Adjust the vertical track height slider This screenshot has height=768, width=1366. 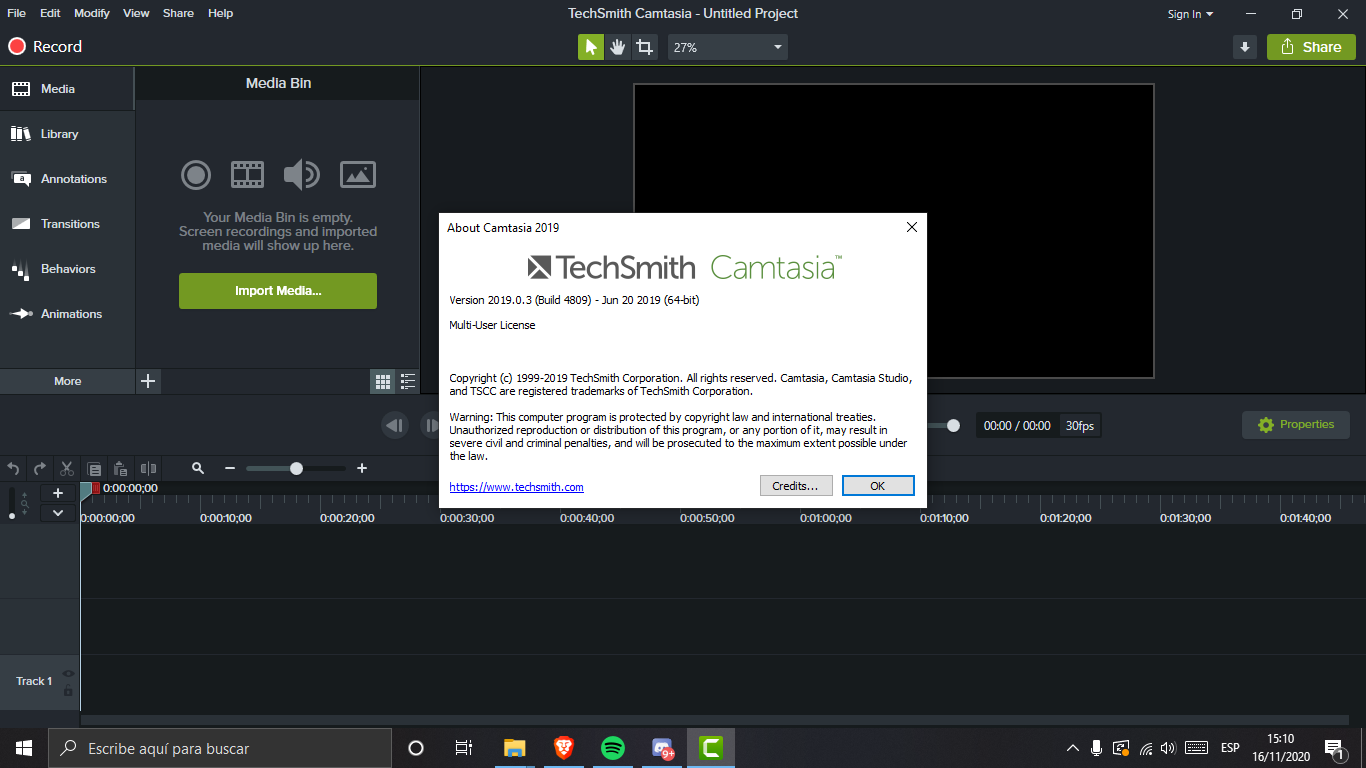click(12, 503)
